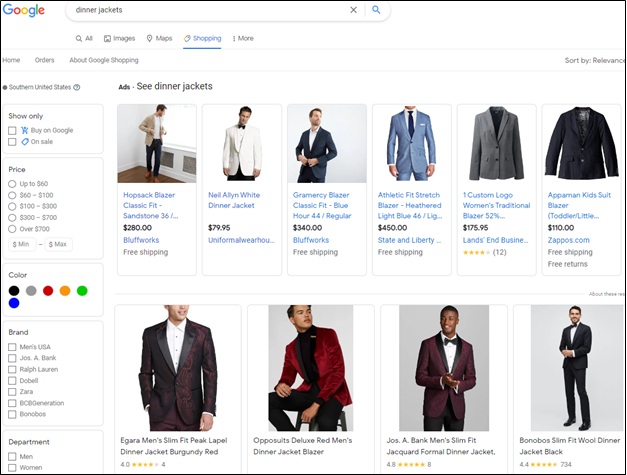Open the help icon beside Southern United States
This screenshot has width=627, height=475.
pos(77,87)
